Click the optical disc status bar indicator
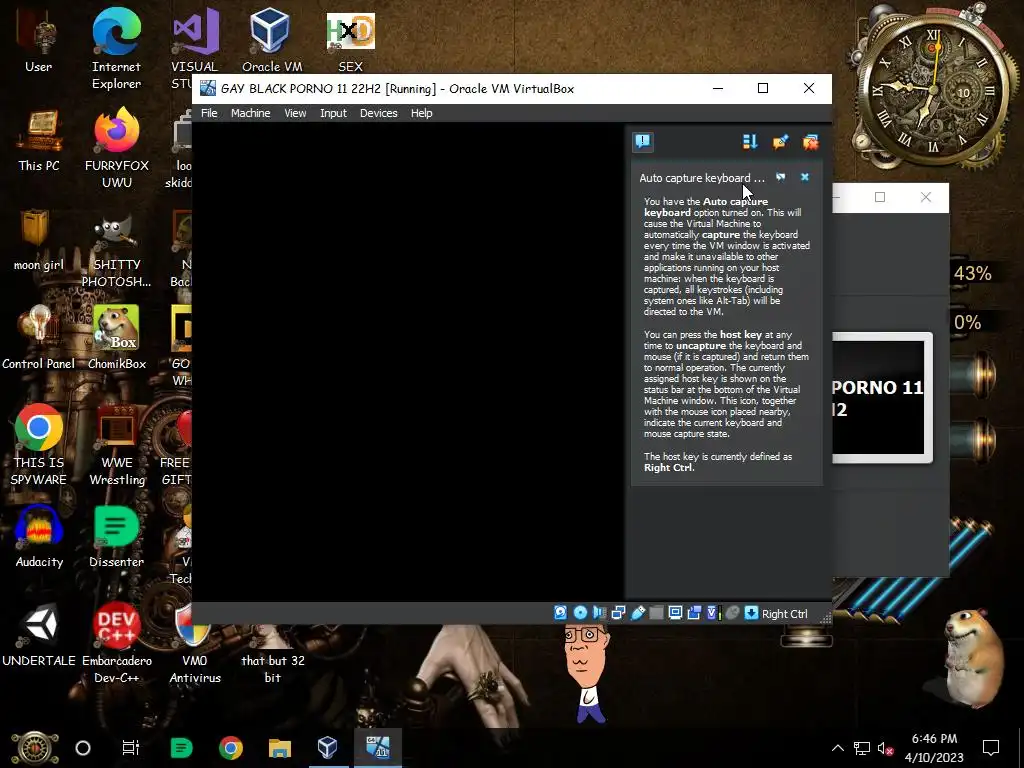The image size is (1024, 768). (x=580, y=613)
